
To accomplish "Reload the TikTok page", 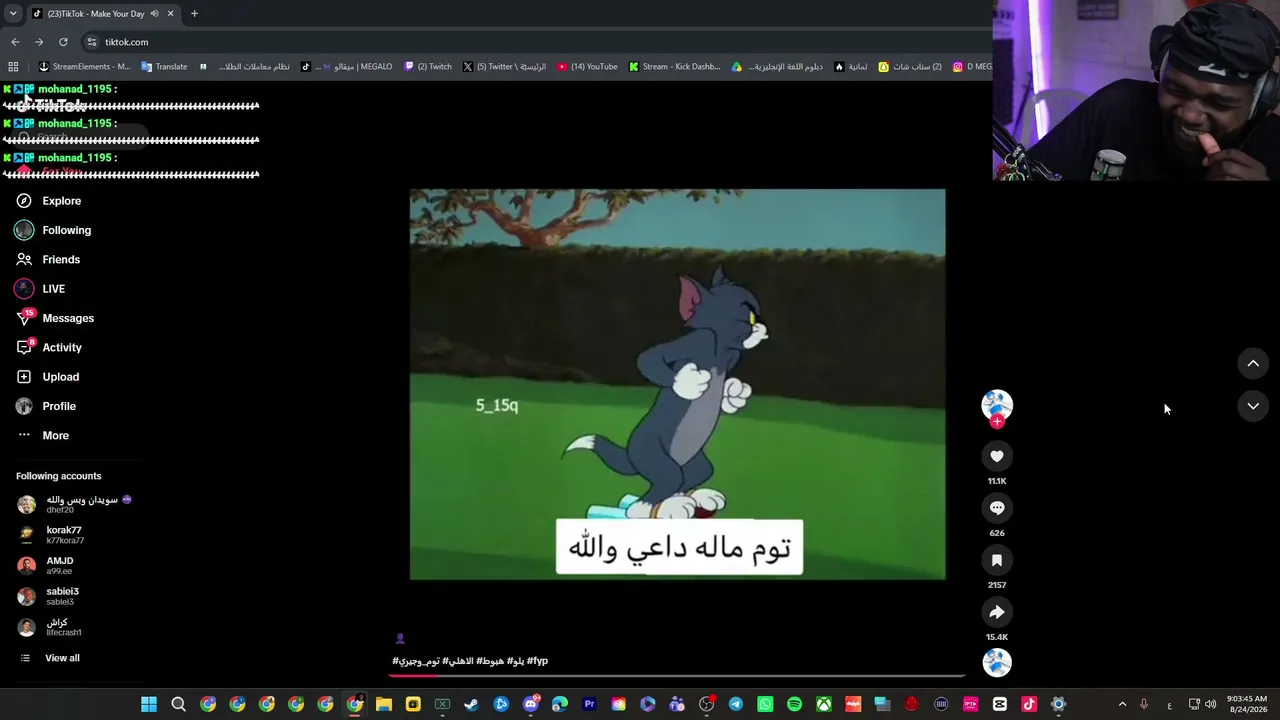I will tap(63, 42).
